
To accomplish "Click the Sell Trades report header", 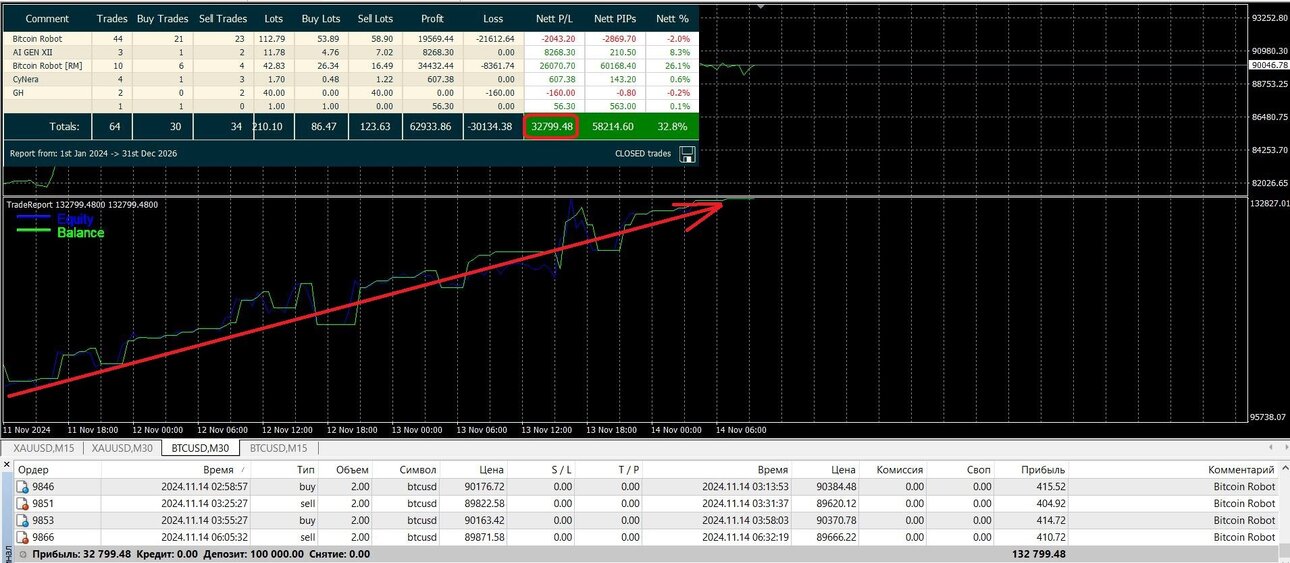I will tap(223, 19).
